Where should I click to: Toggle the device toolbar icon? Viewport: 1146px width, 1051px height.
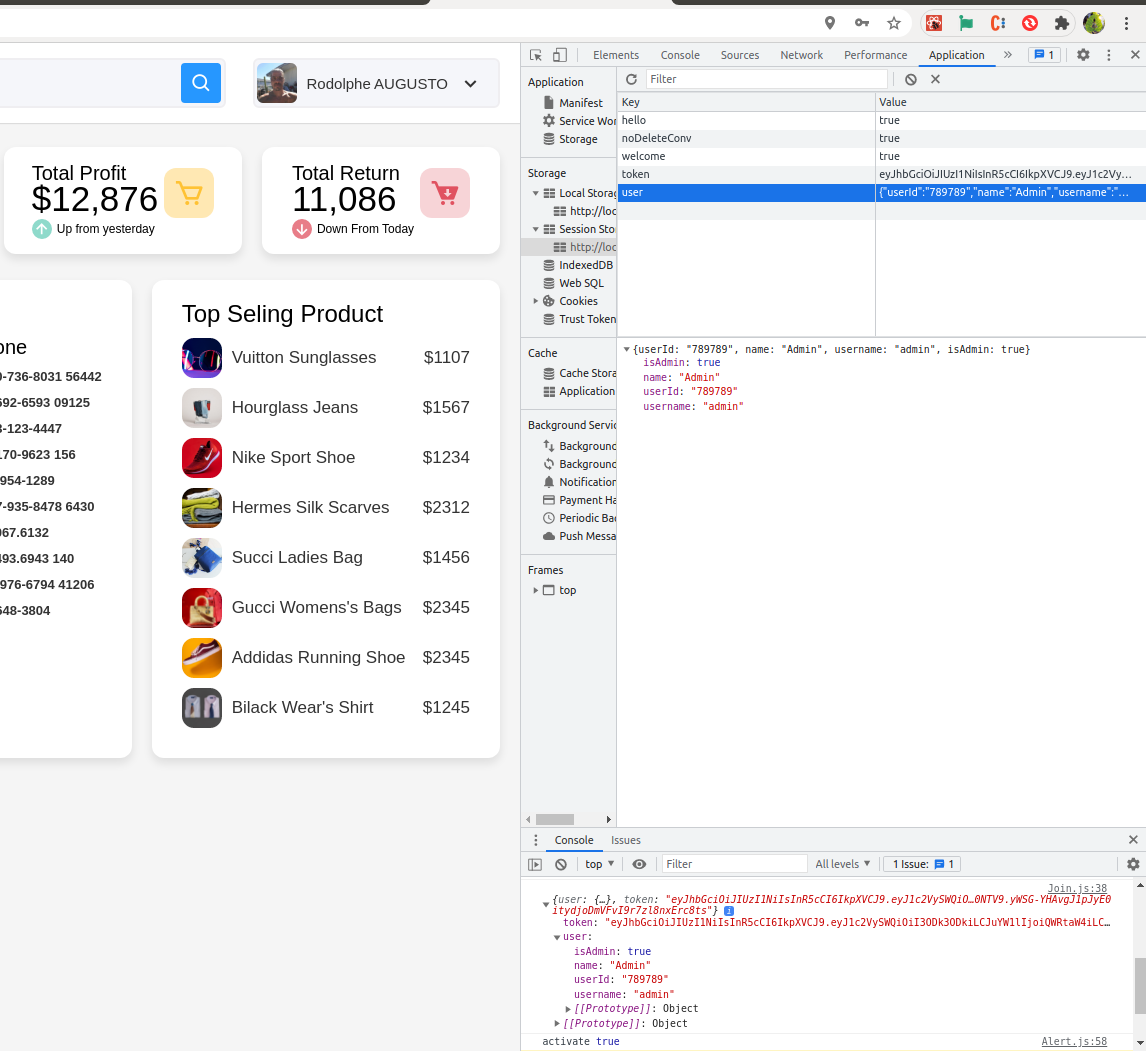(x=560, y=55)
